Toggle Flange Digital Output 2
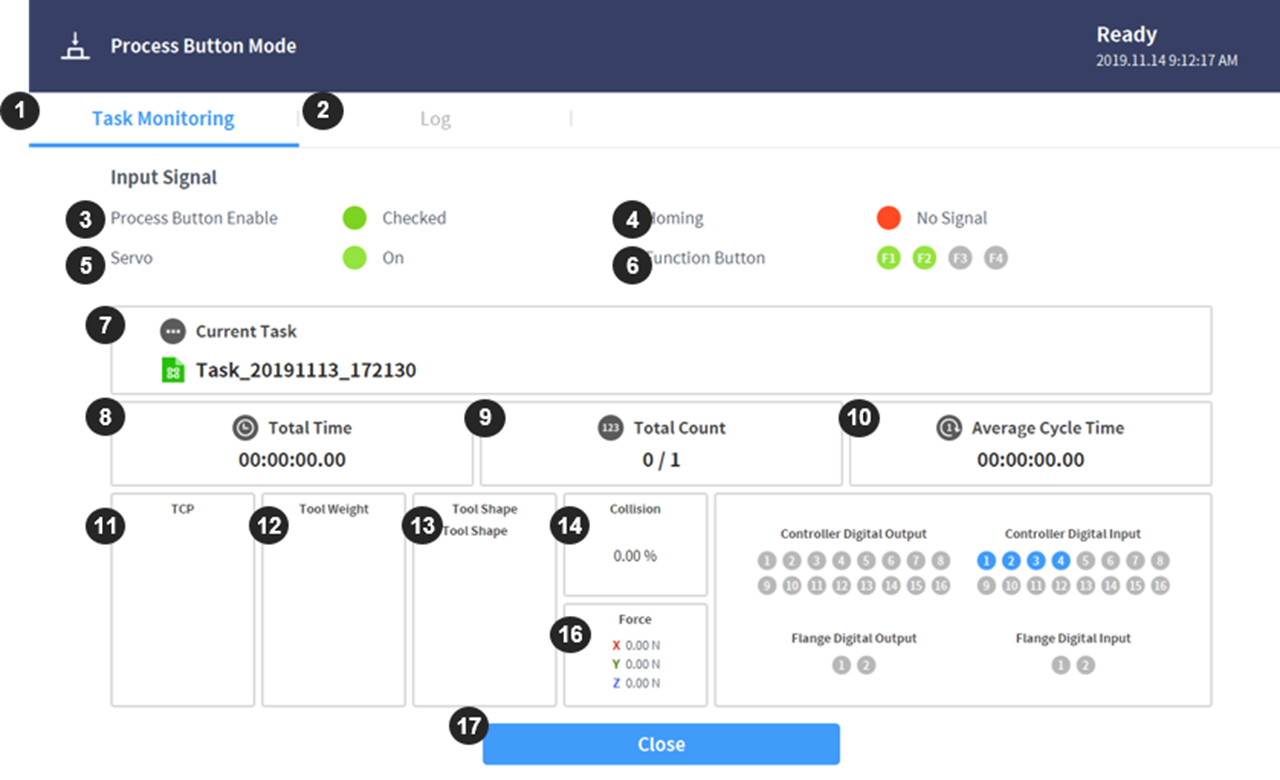The height and width of the screenshot is (780, 1280). click(866, 665)
